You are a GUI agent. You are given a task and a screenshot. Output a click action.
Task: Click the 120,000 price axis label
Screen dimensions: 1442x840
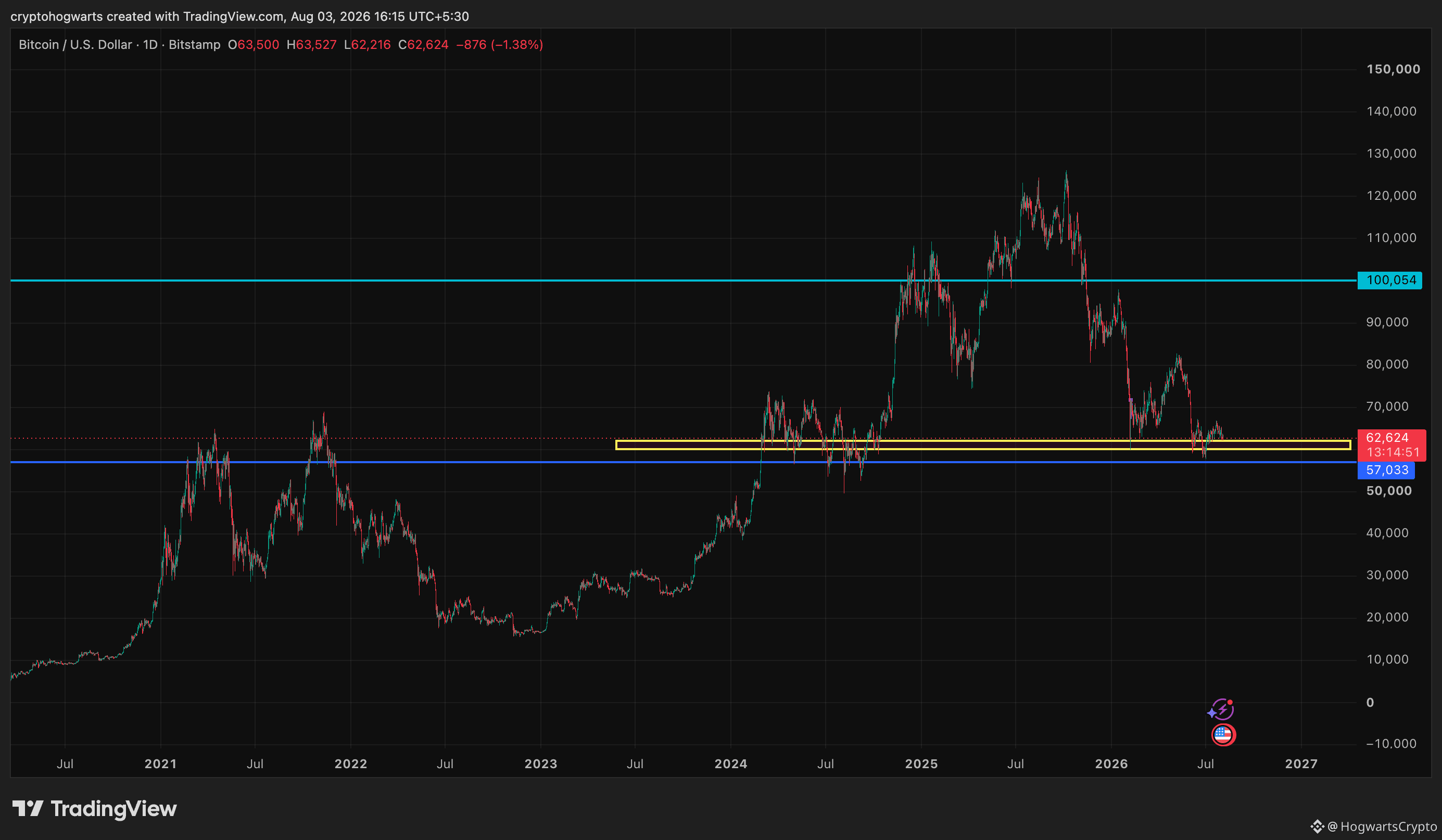[x=1392, y=196]
